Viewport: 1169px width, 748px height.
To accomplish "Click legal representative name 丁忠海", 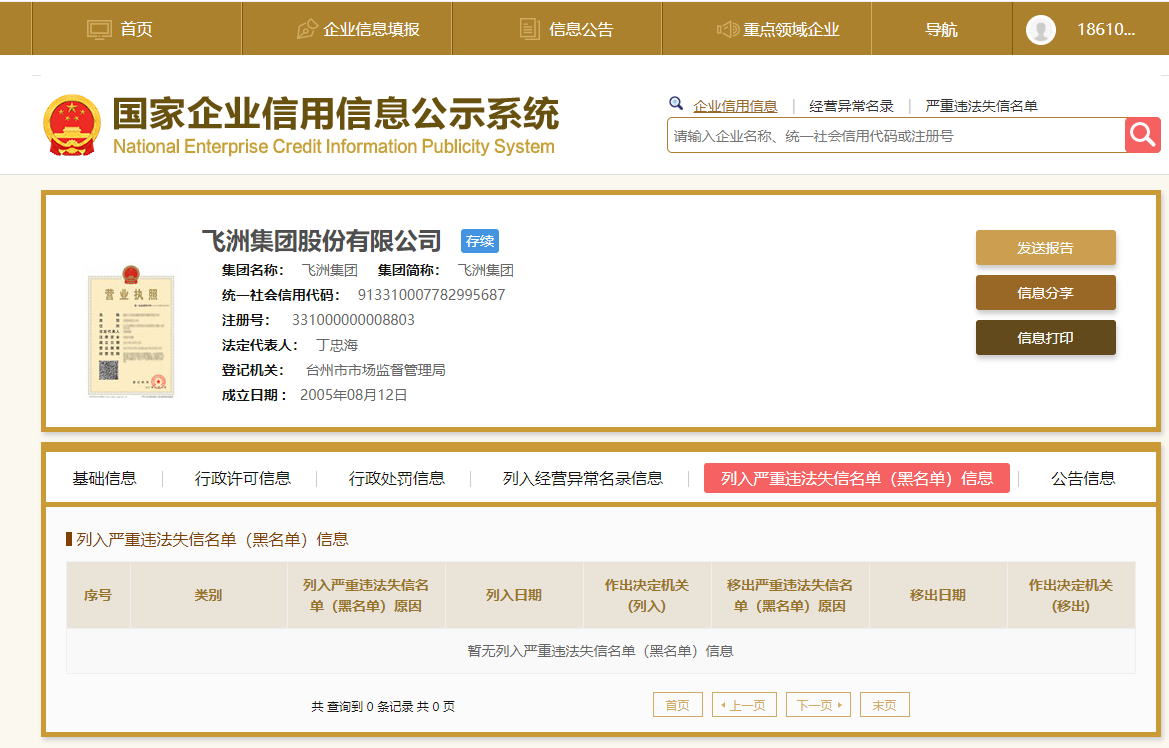I will pyautogui.click(x=337, y=345).
